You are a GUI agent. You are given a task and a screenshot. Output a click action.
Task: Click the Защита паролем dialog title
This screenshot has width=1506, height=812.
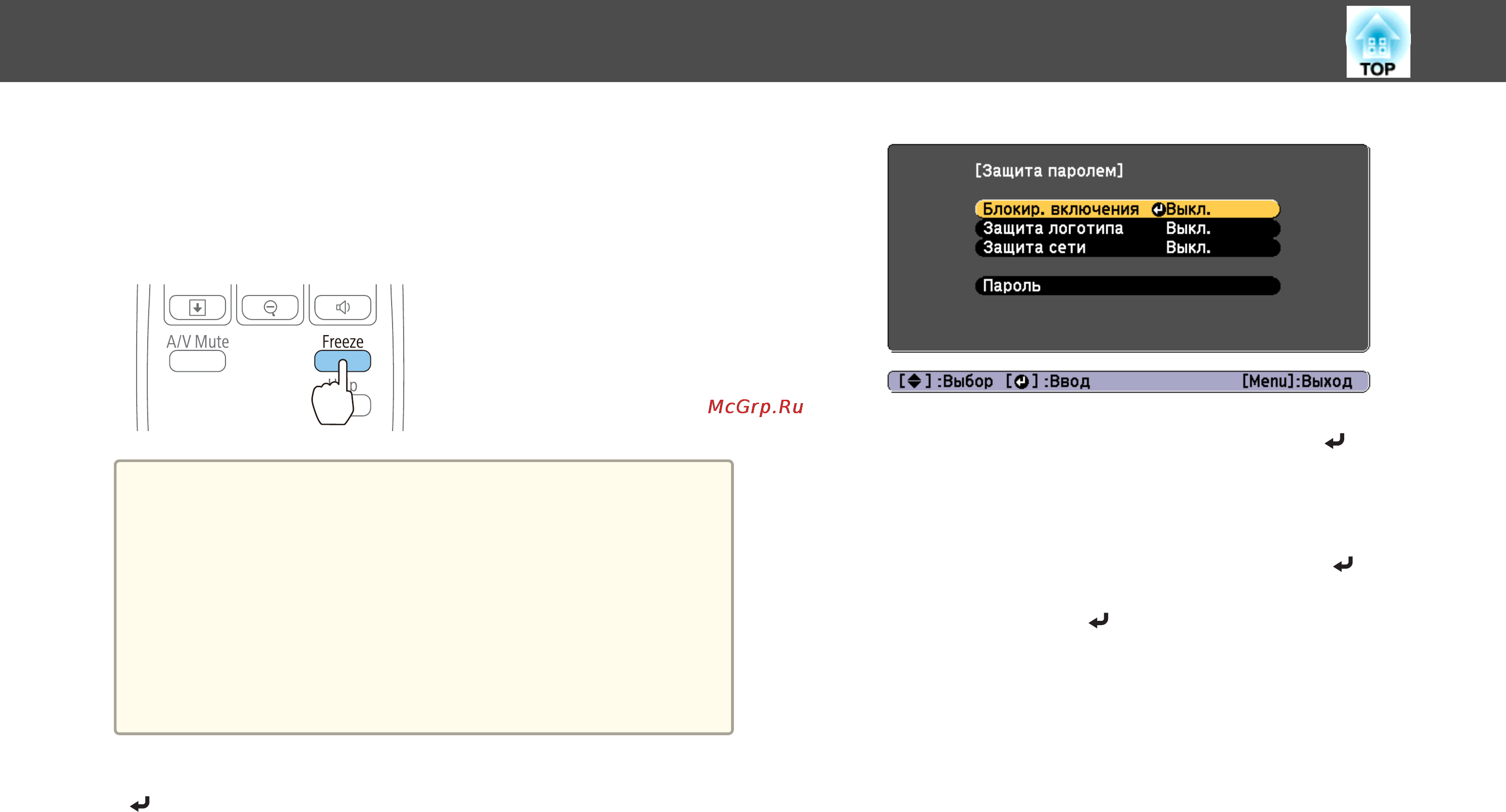point(1049,170)
